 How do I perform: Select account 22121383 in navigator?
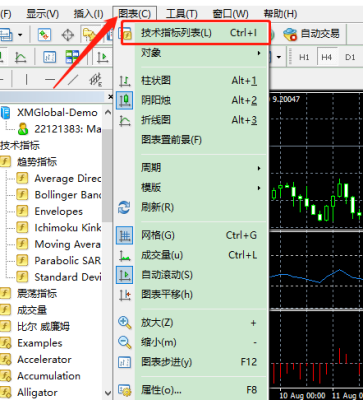pos(68,129)
